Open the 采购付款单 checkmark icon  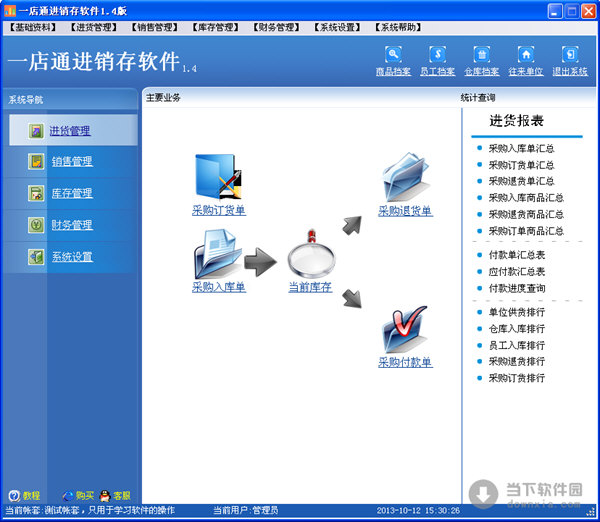(x=405, y=330)
